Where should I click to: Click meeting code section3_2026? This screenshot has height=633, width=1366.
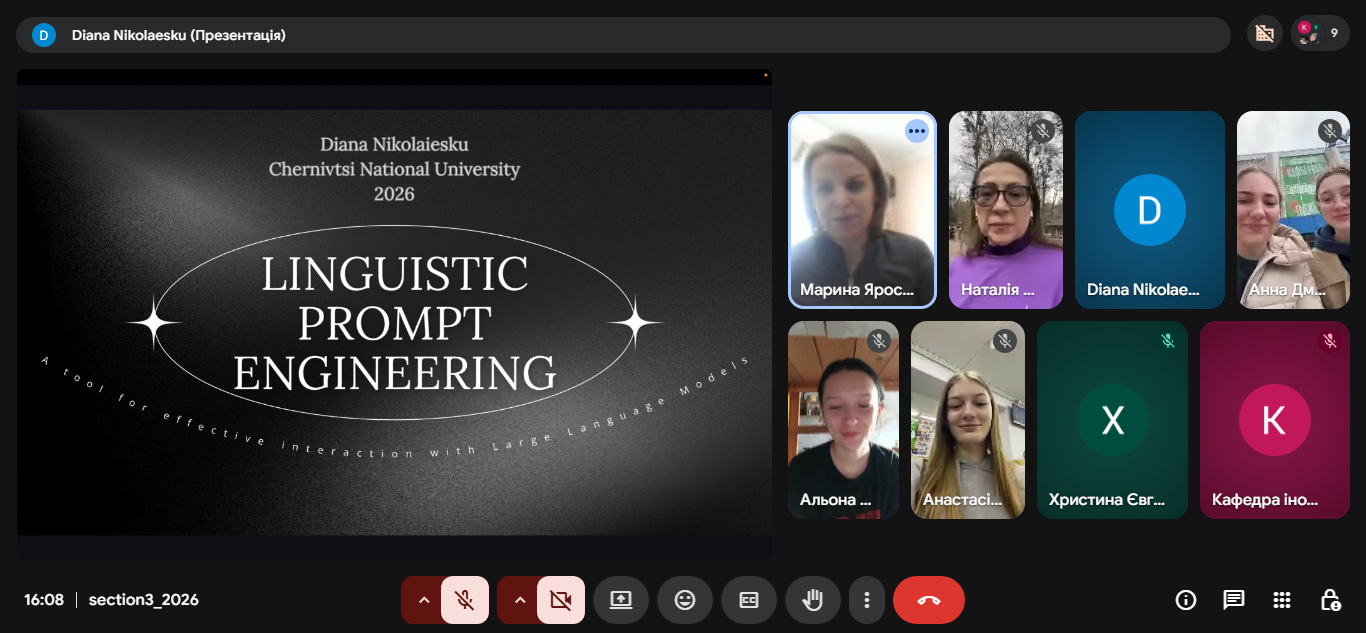[144, 600]
